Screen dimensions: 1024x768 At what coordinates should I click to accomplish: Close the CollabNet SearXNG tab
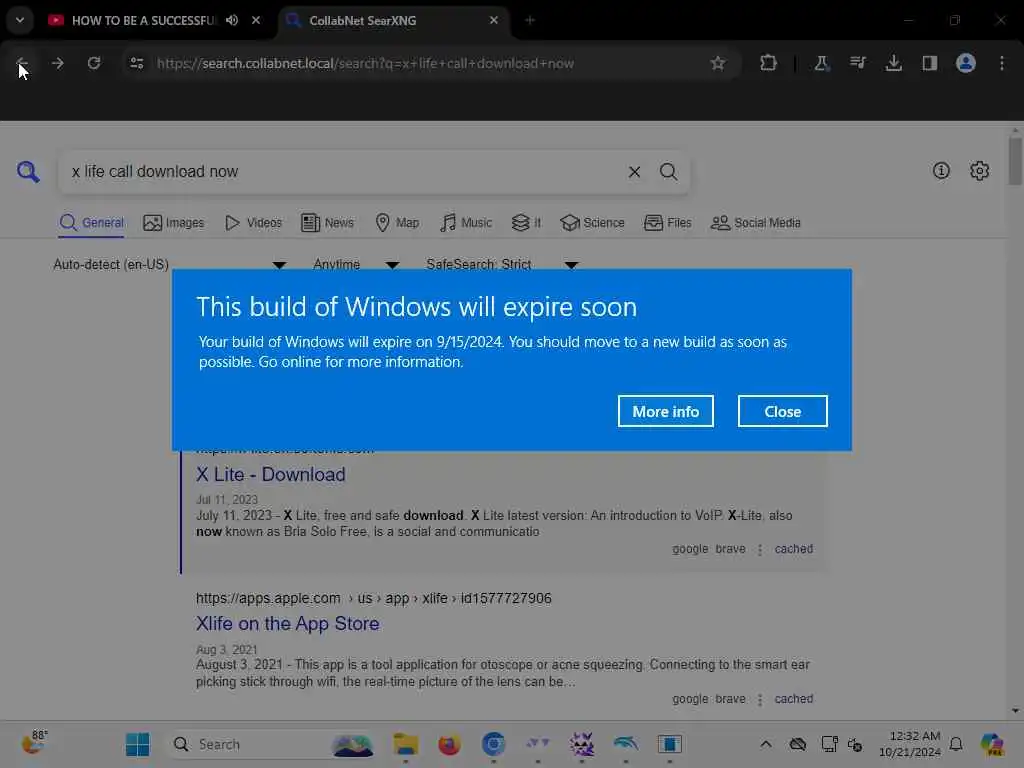[494, 20]
